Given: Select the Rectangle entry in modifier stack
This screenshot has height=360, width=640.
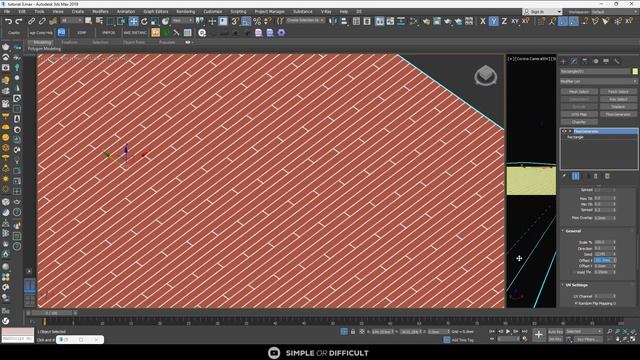Looking at the screenshot, I should tap(576, 138).
